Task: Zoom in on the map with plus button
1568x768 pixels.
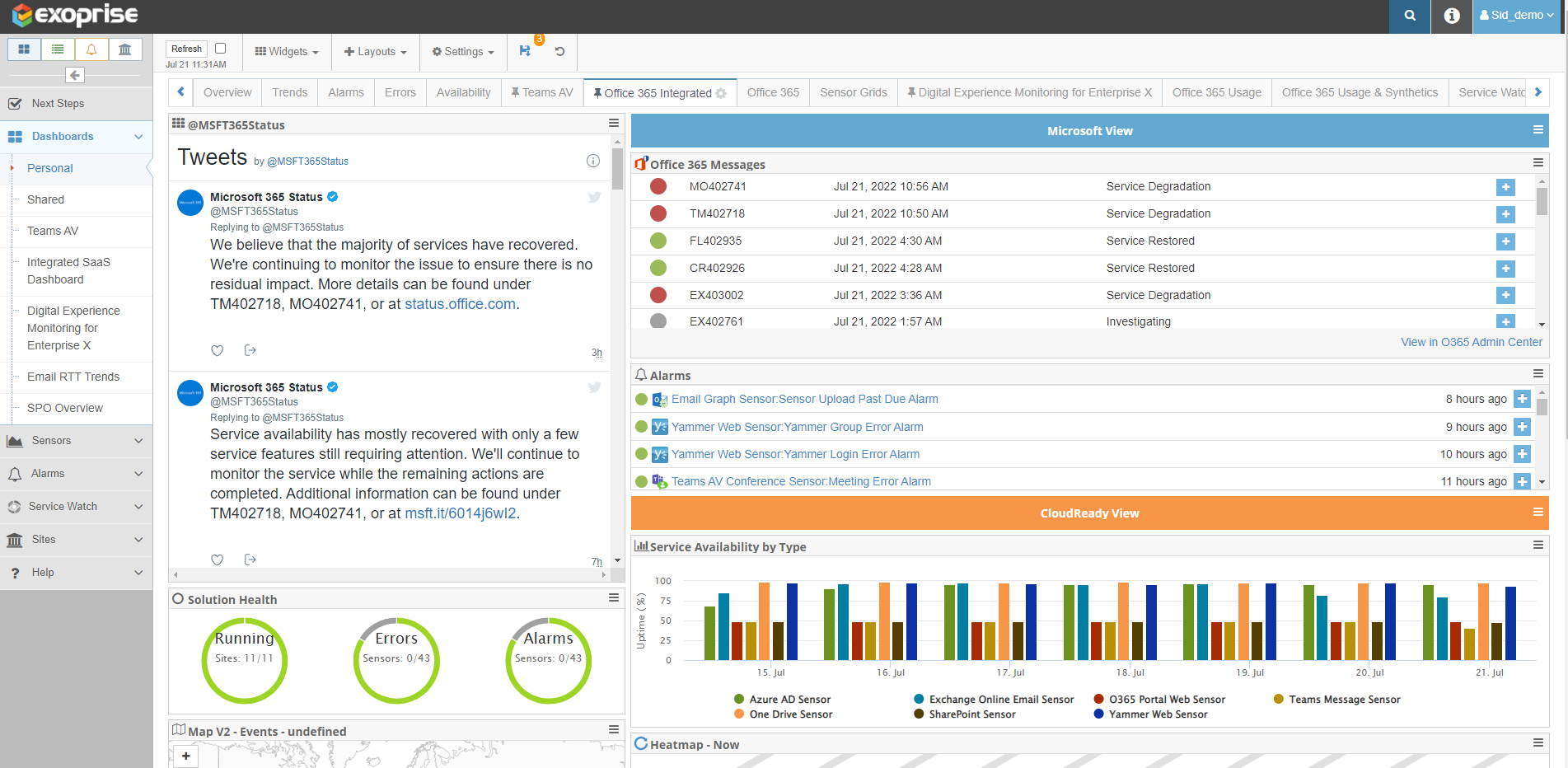Action: pyautogui.click(x=186, y=756)
